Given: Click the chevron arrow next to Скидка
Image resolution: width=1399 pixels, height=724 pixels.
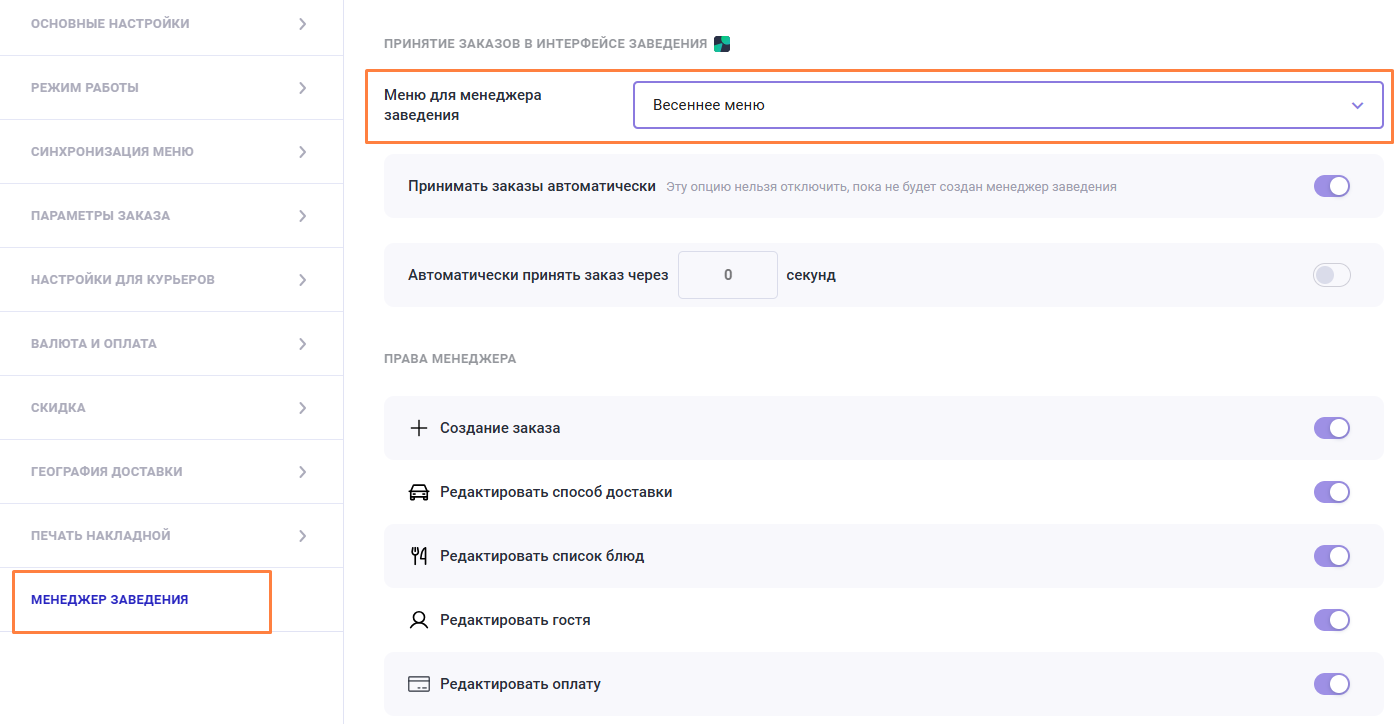Looking at the screenshot, I should [302, 408].
